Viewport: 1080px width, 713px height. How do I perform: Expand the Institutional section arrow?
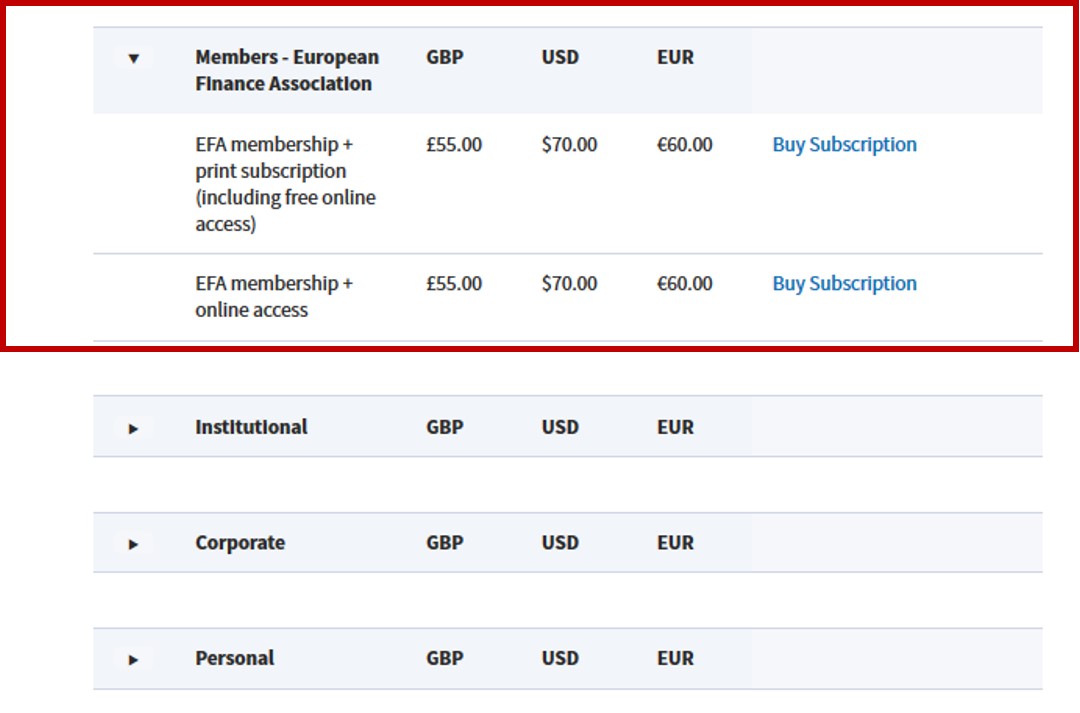click(x=134, y=429)
